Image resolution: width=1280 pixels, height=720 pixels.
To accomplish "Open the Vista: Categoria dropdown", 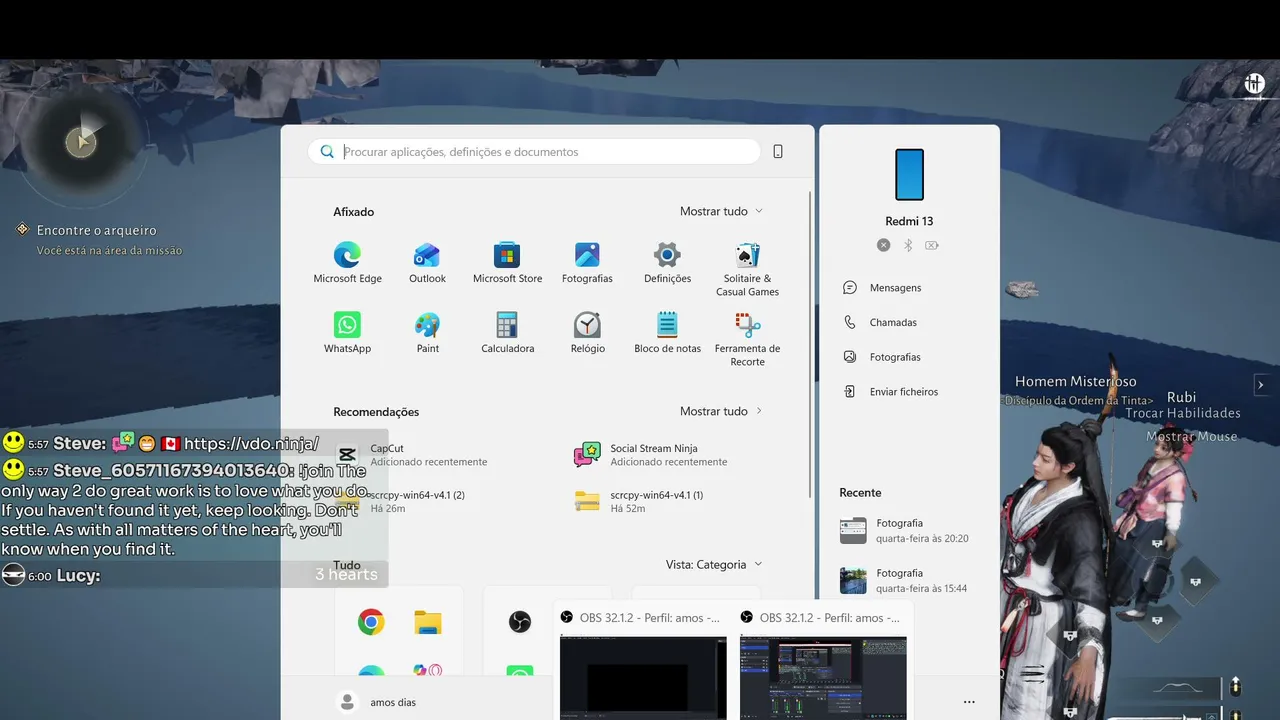I will click(714, 565).
